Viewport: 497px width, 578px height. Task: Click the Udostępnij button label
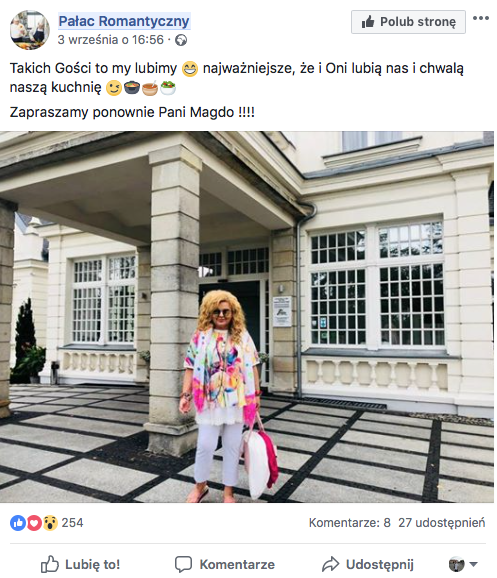tap(380, 564)
